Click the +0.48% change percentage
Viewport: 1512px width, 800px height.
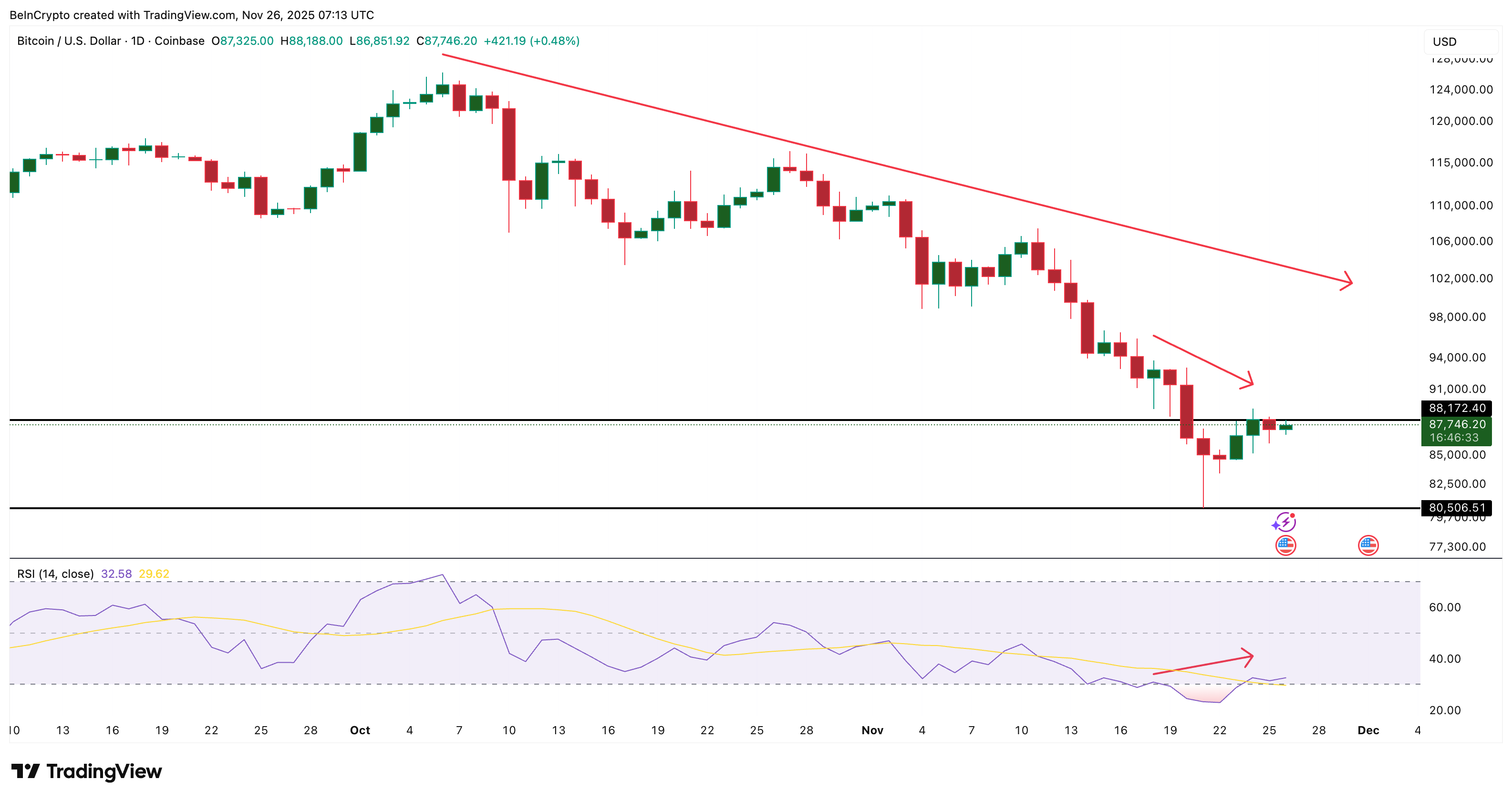coord(555,41)
